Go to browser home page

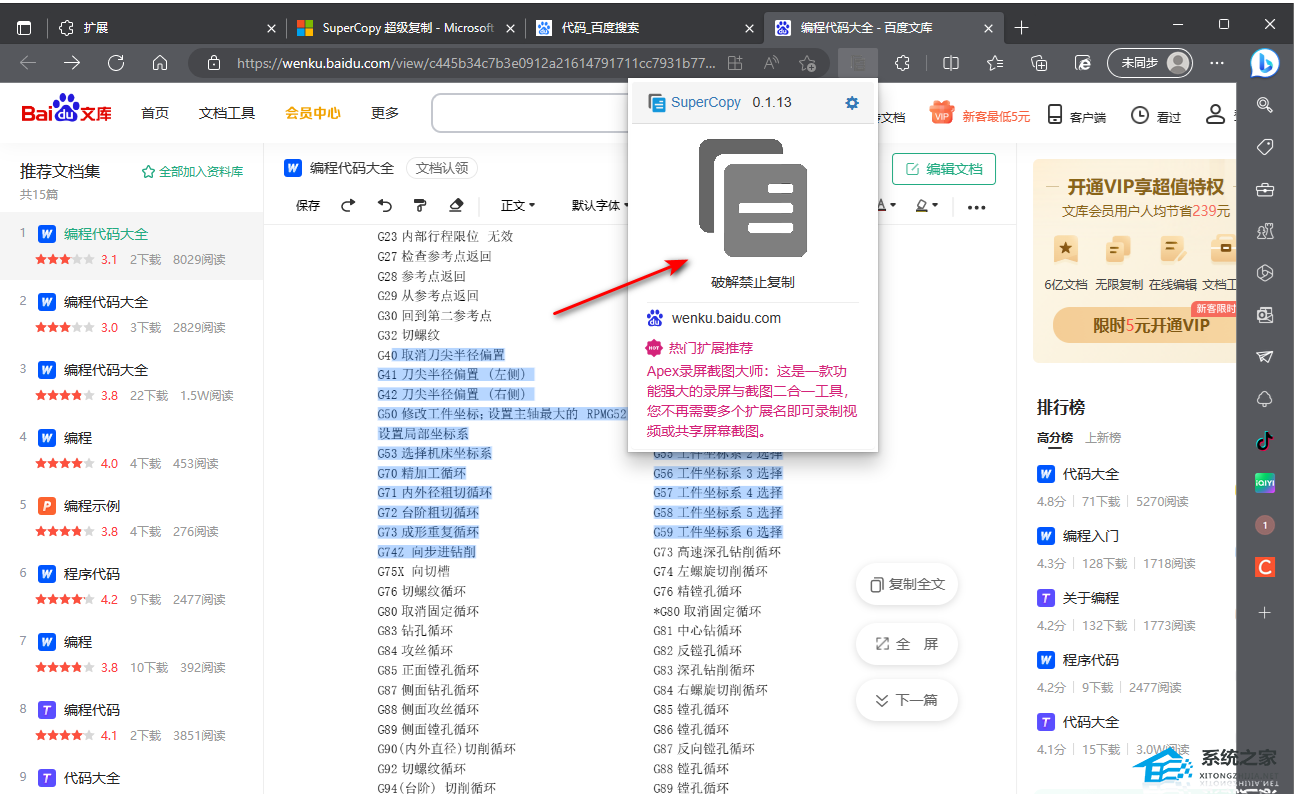coord(160,63)
